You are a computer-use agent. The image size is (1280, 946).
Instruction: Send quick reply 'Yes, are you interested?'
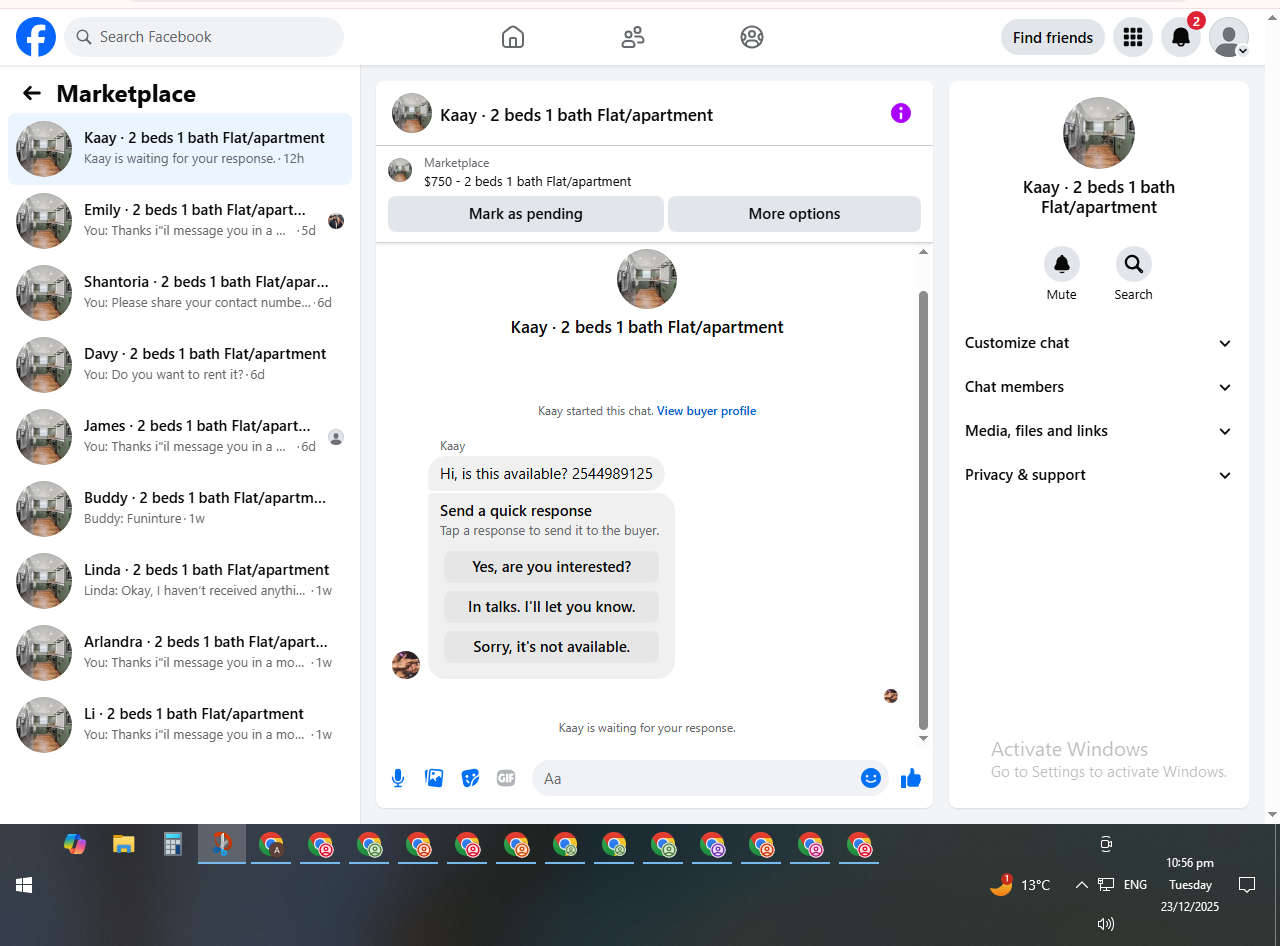click(552, 567)
